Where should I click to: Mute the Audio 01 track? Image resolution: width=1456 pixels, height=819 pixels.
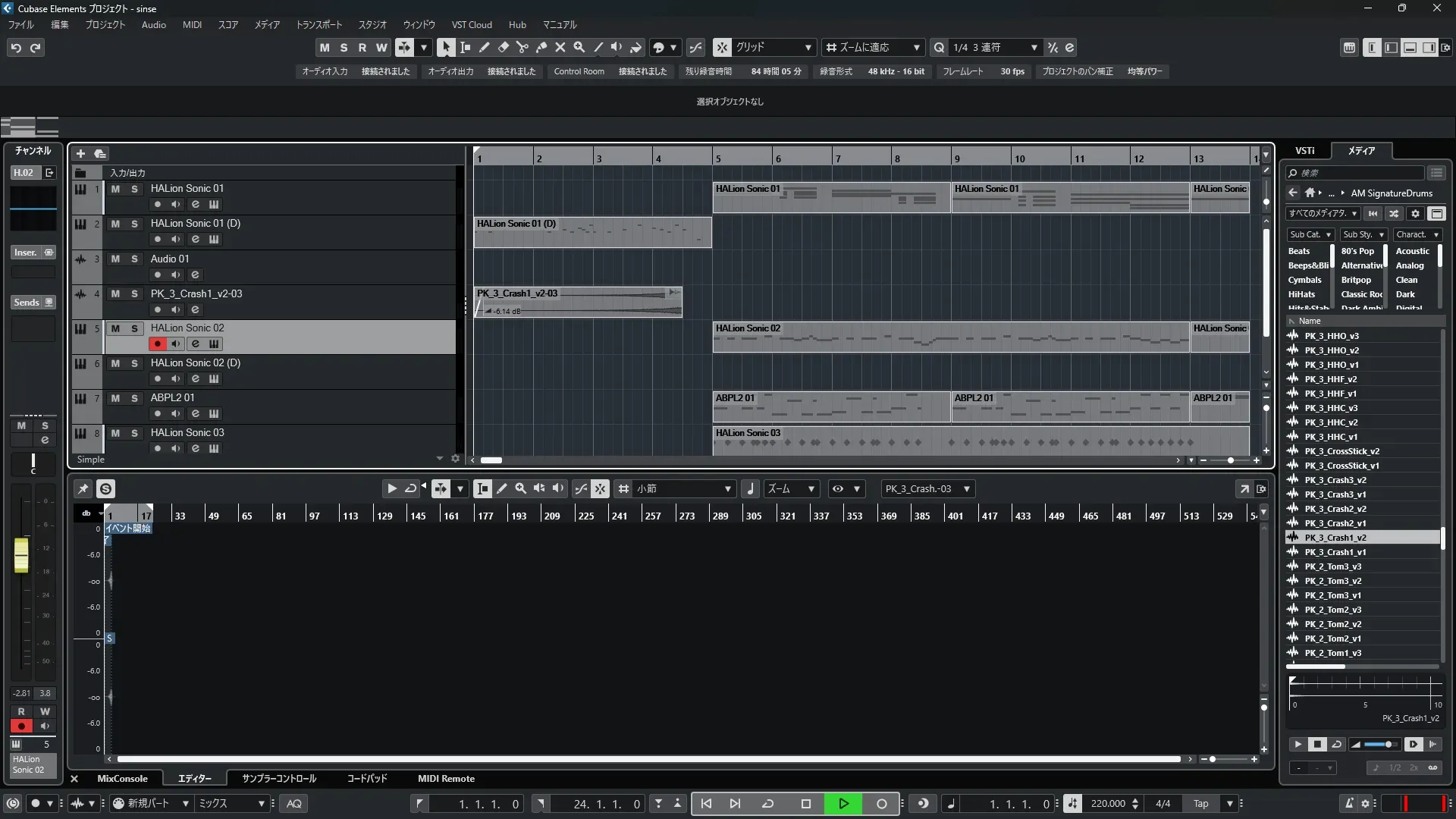(115, 259)
